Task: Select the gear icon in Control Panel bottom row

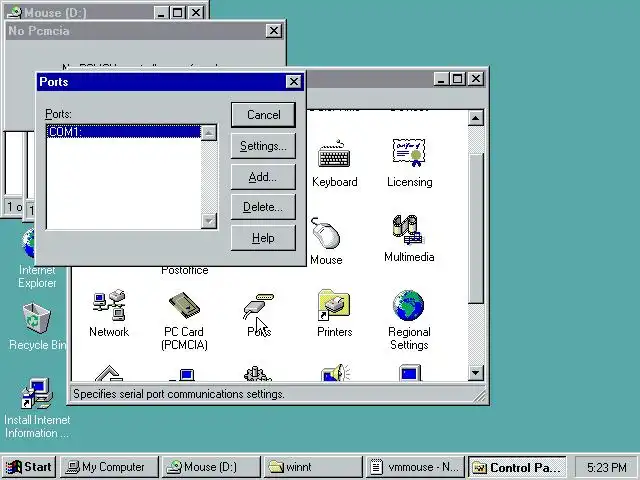Action: click(x=257, y=373)
